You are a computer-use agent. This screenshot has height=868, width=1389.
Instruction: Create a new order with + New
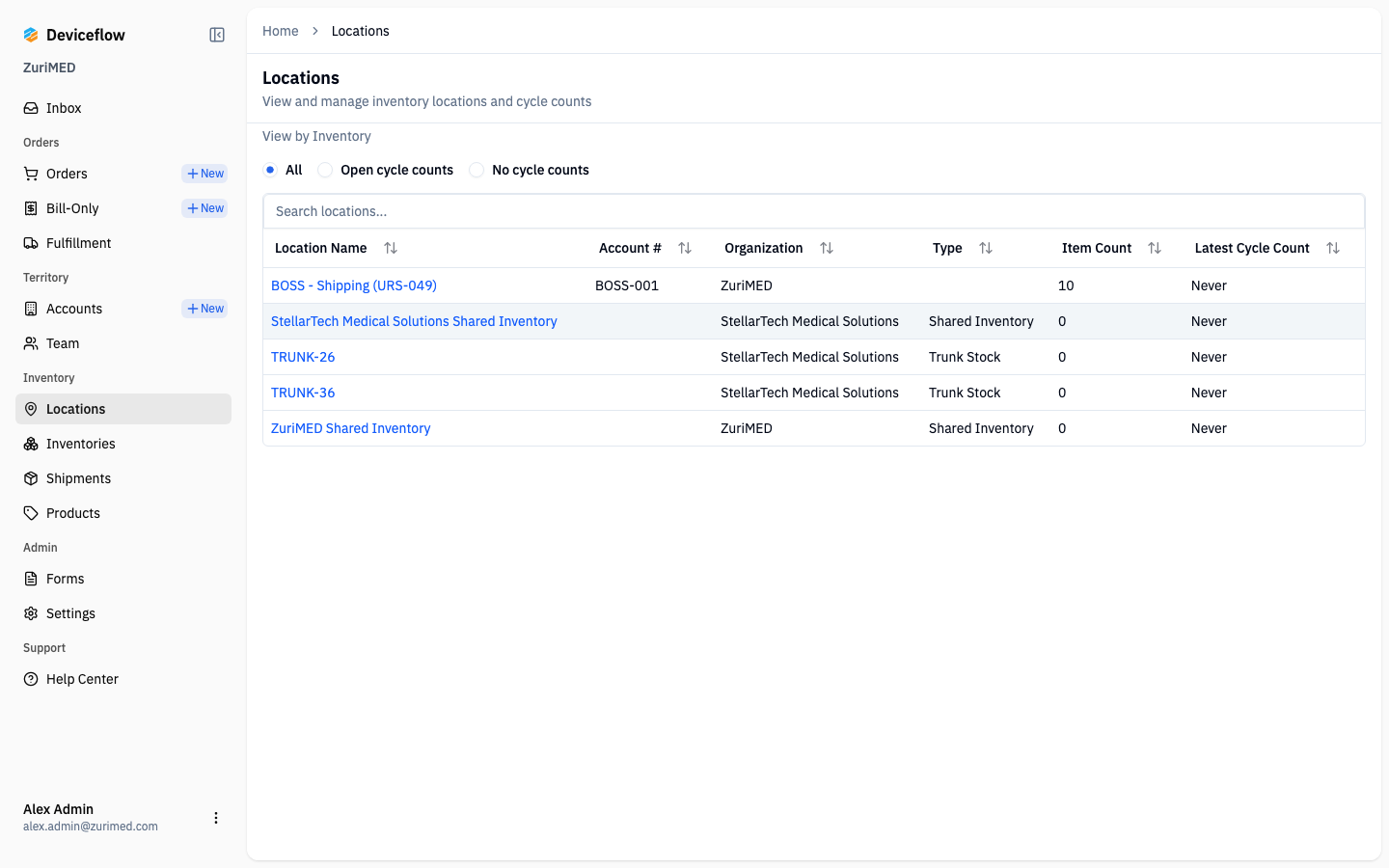[204, 174]
